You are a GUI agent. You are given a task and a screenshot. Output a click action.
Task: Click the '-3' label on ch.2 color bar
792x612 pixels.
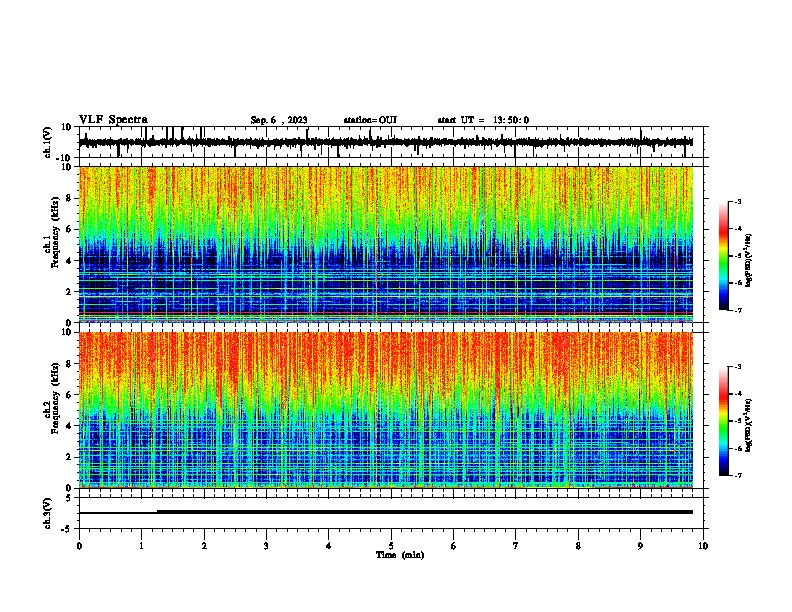click(737, 367)
